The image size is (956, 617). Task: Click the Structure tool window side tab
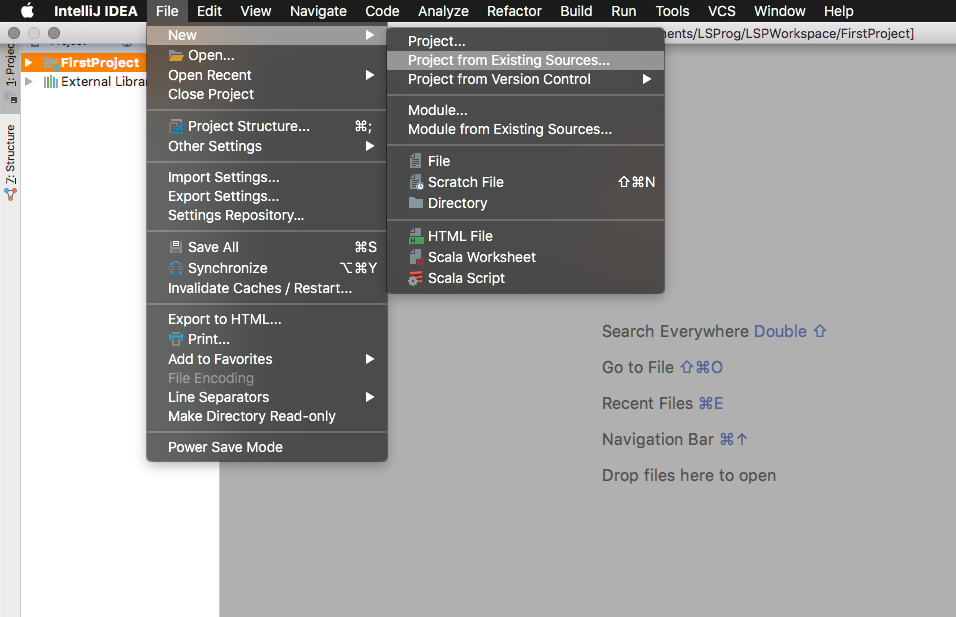click(10, 163)
